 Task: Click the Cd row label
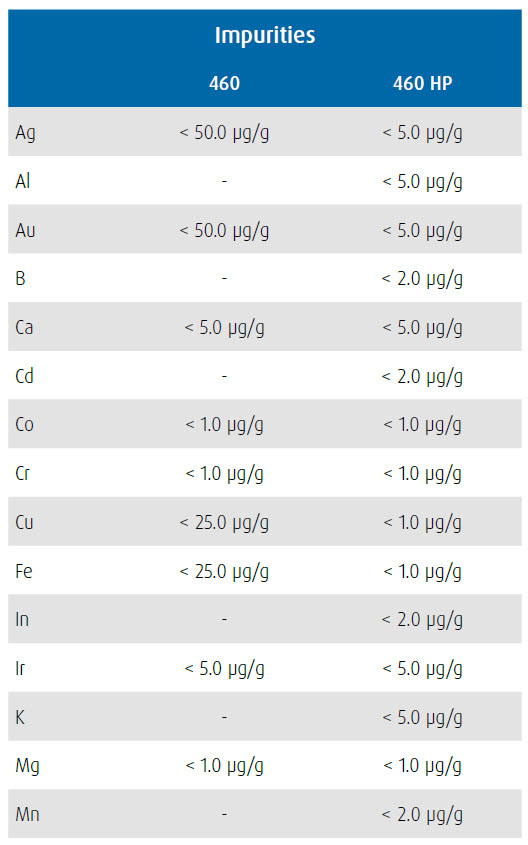pyautogui.click(x=24, y=376)
